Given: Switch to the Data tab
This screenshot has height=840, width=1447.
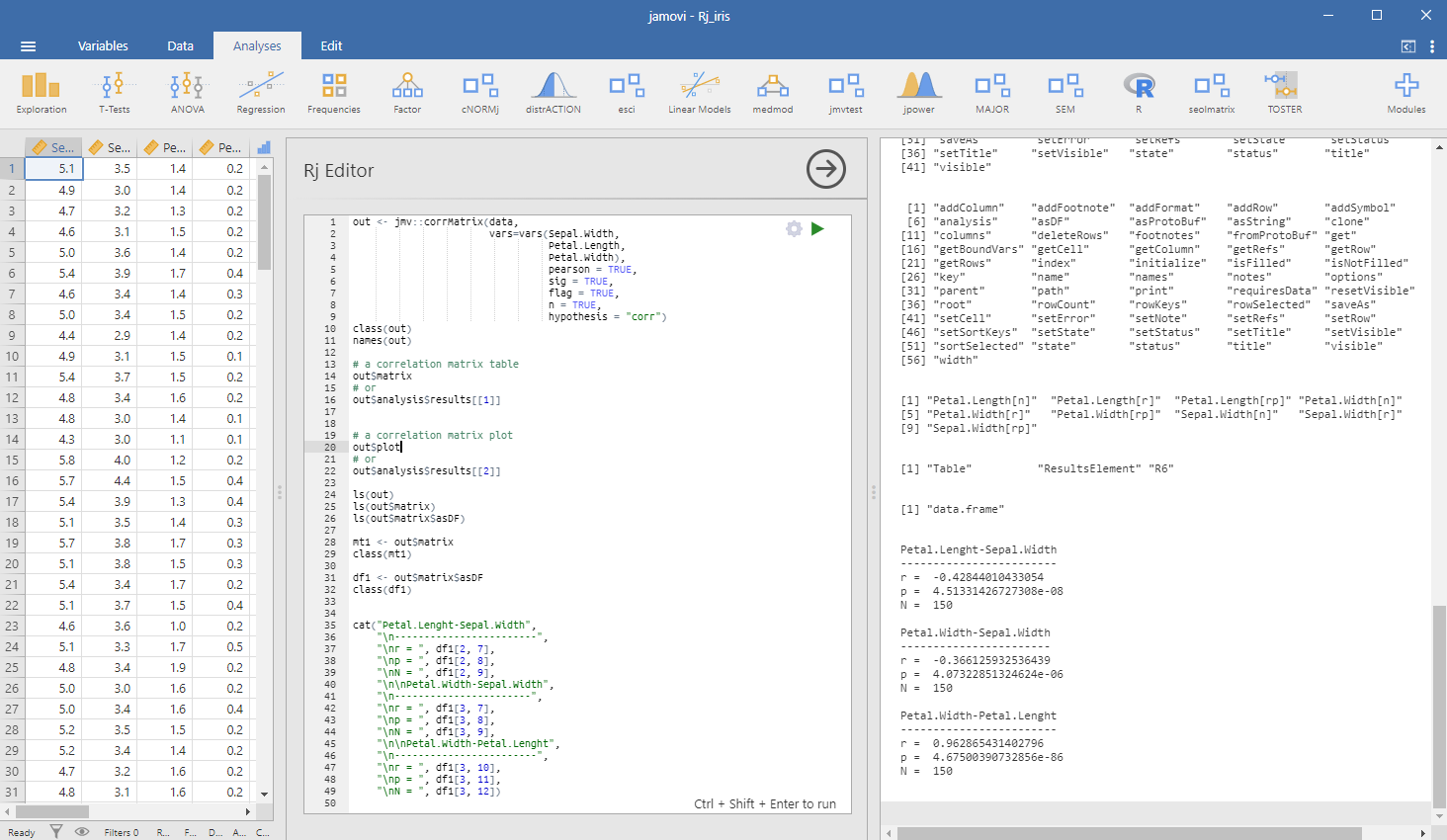Looking at the screenshot, I should click(x=180, y=45).
